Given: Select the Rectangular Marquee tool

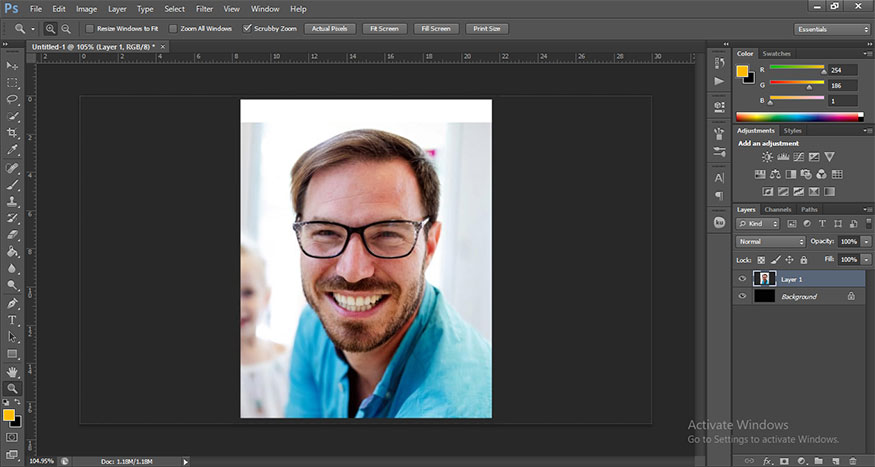Looking at the screenshot, I should 12,83.
